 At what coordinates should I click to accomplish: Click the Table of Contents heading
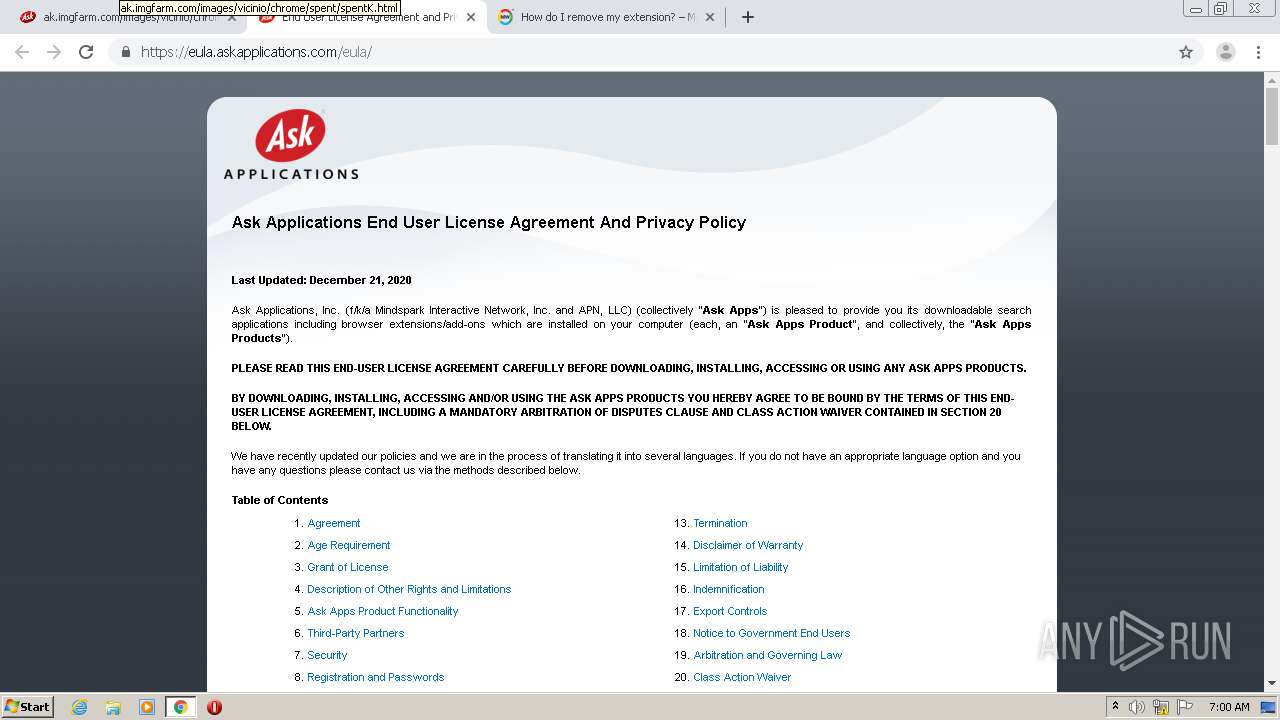280,500
